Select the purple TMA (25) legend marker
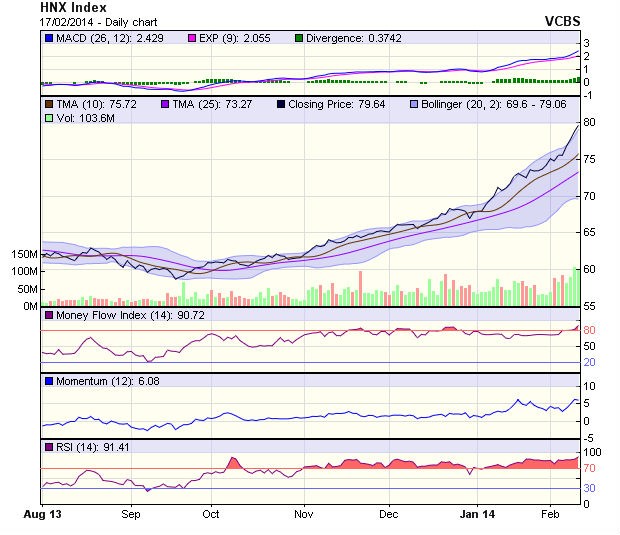The height and width of the screenshot is (535, 620). point(165,103)
